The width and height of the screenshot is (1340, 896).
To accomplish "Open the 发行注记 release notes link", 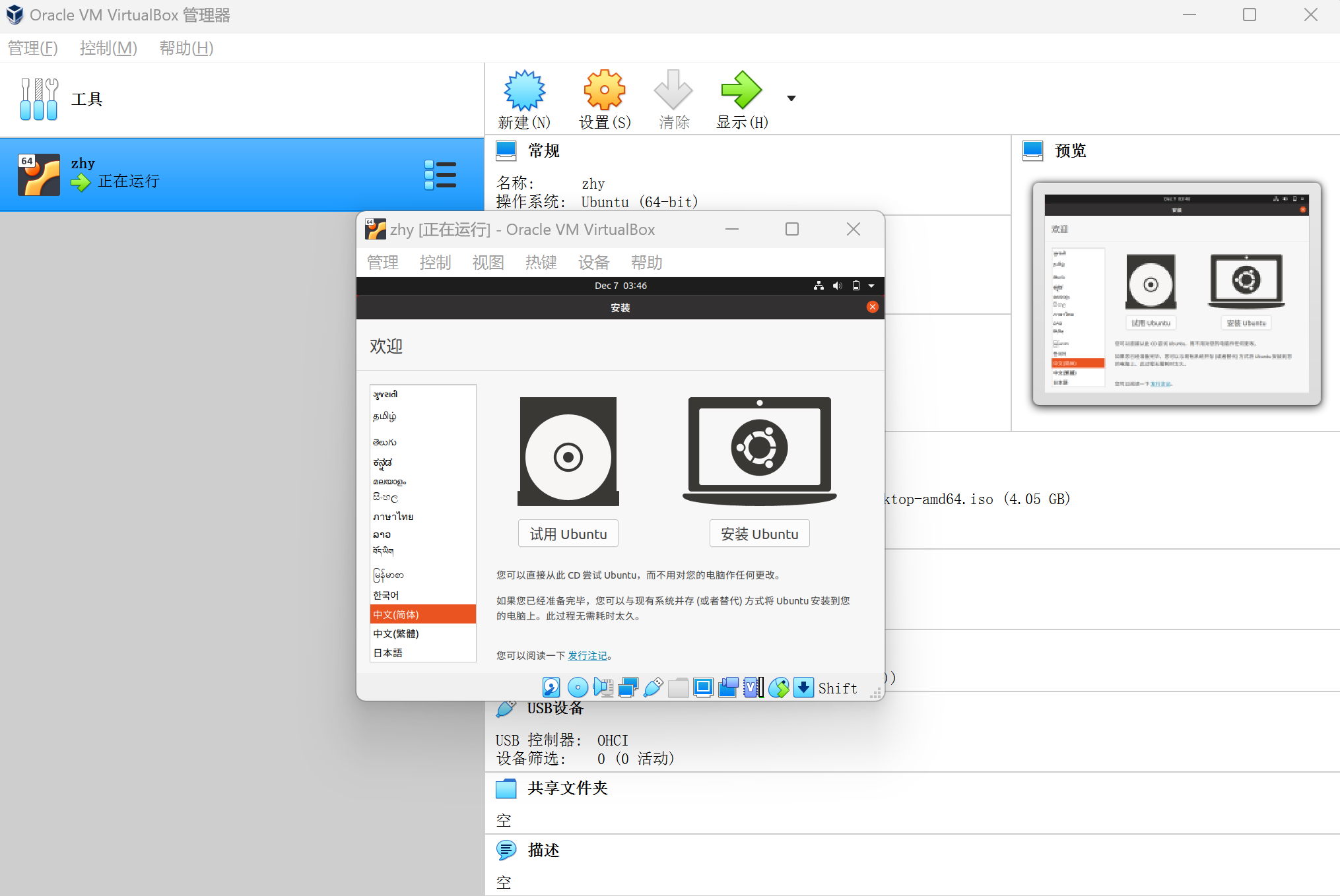I will [x=587, y=656].
